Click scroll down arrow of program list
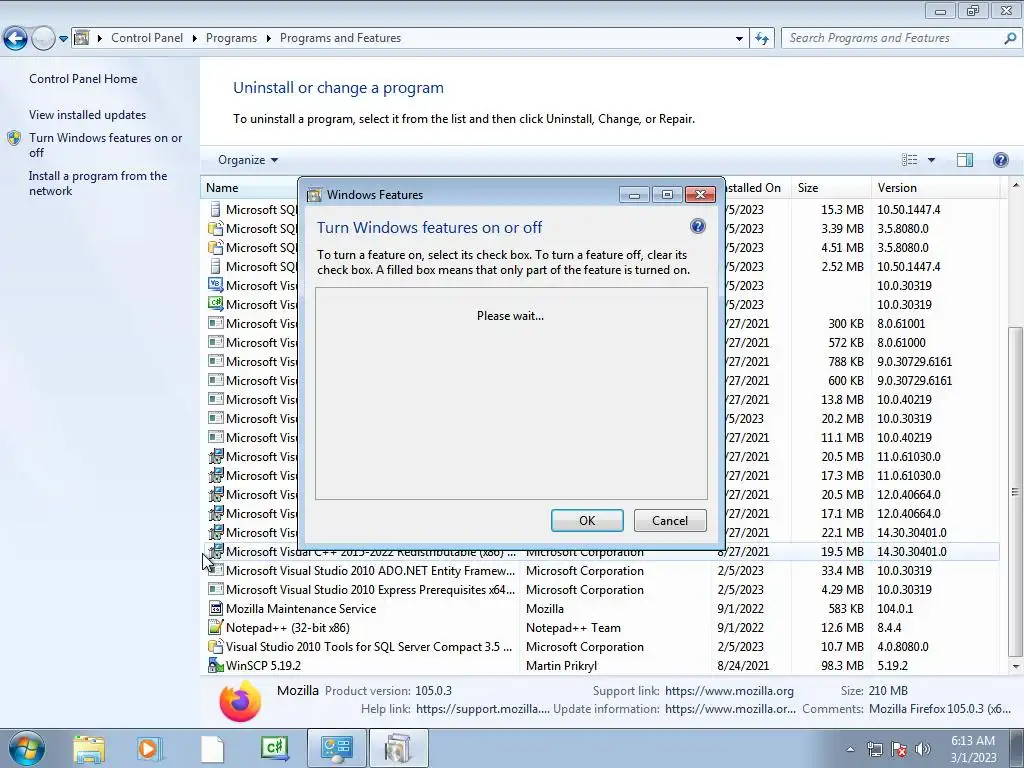This screenshot has width=1024, height=768. pyautogui.click(x=1016, y=667)
